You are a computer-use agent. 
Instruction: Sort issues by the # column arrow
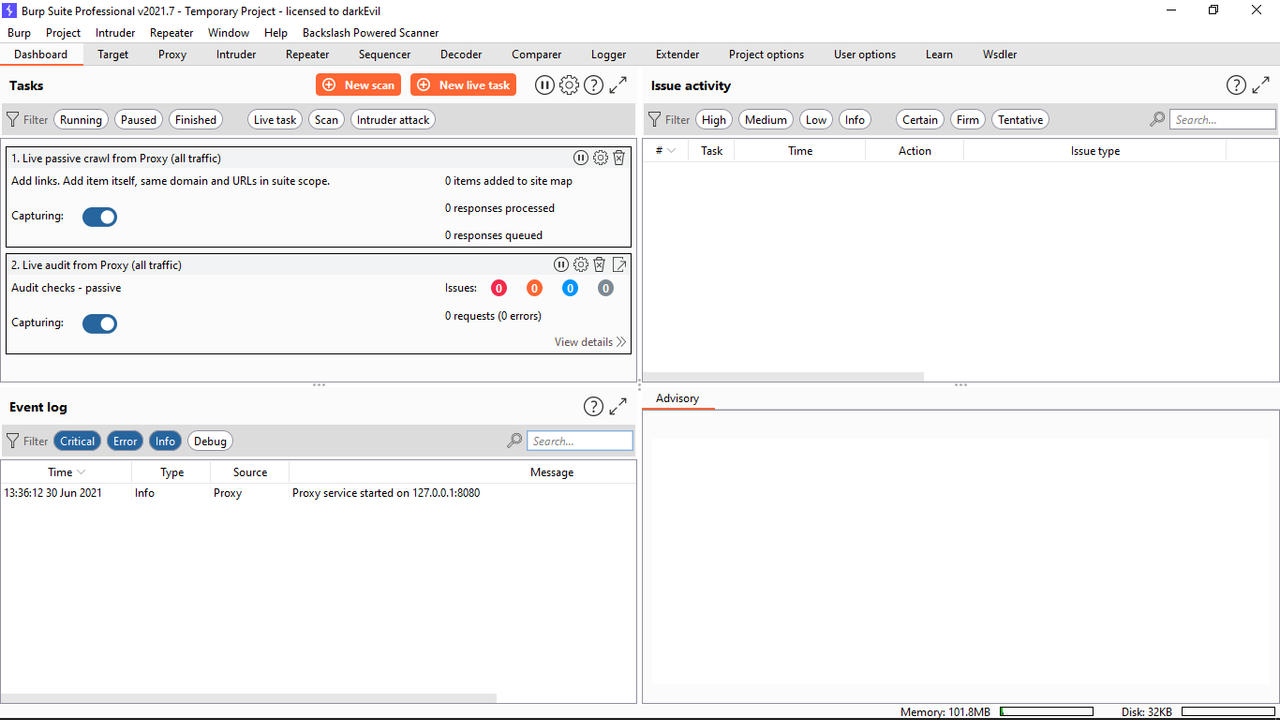[671, 151]
